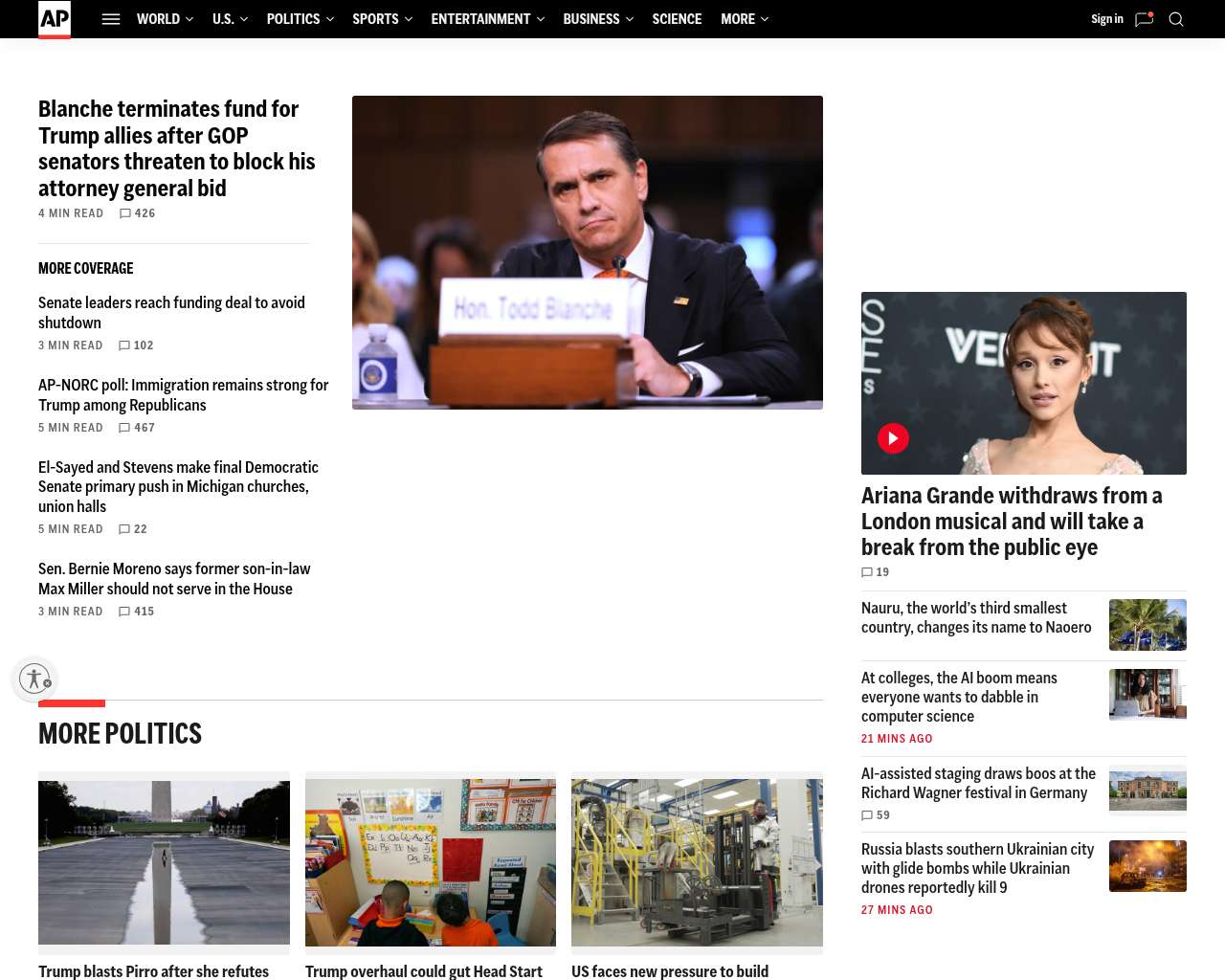Open comments on Bernie Moreno story (415)
Screen dimensions: 1225x980
pyautogui.click(x=136, y=612)
